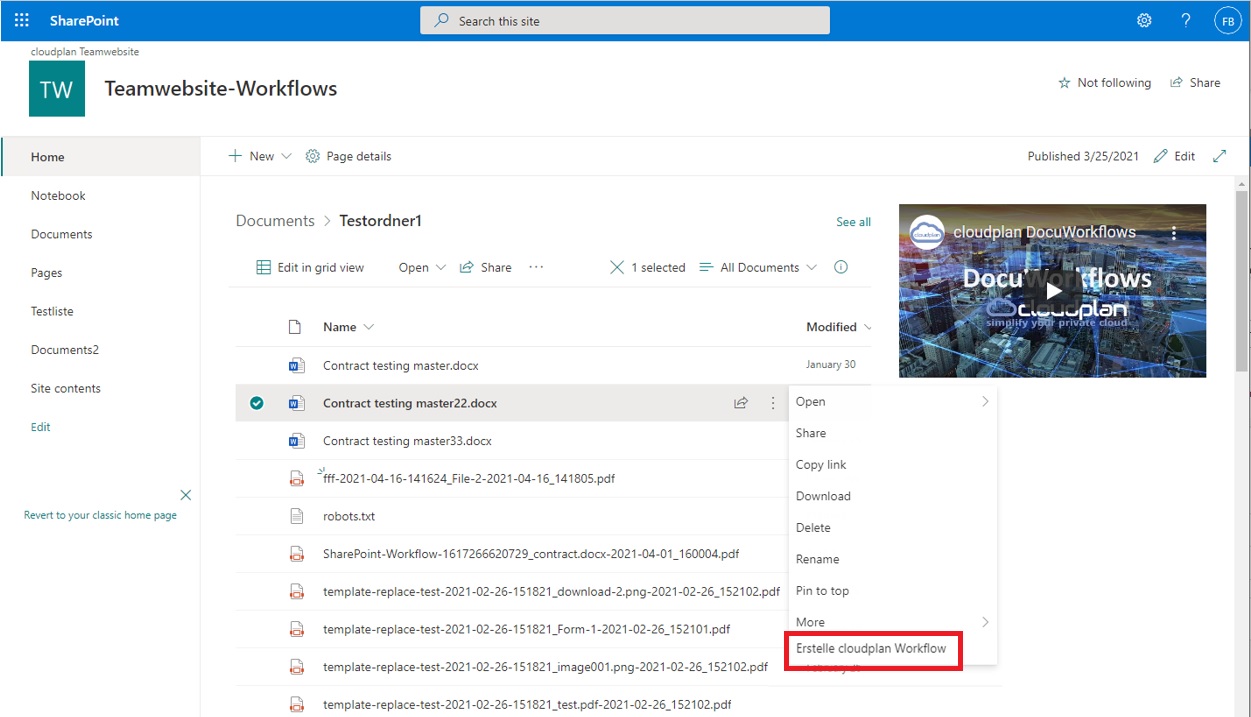Open the SharePoint app launcher waffle icon
The image size is (1251, 717).
click(x=21, y=19)
